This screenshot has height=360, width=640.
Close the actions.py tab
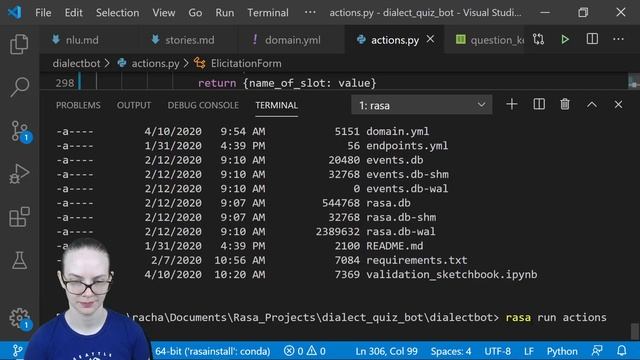coord(430,39)
